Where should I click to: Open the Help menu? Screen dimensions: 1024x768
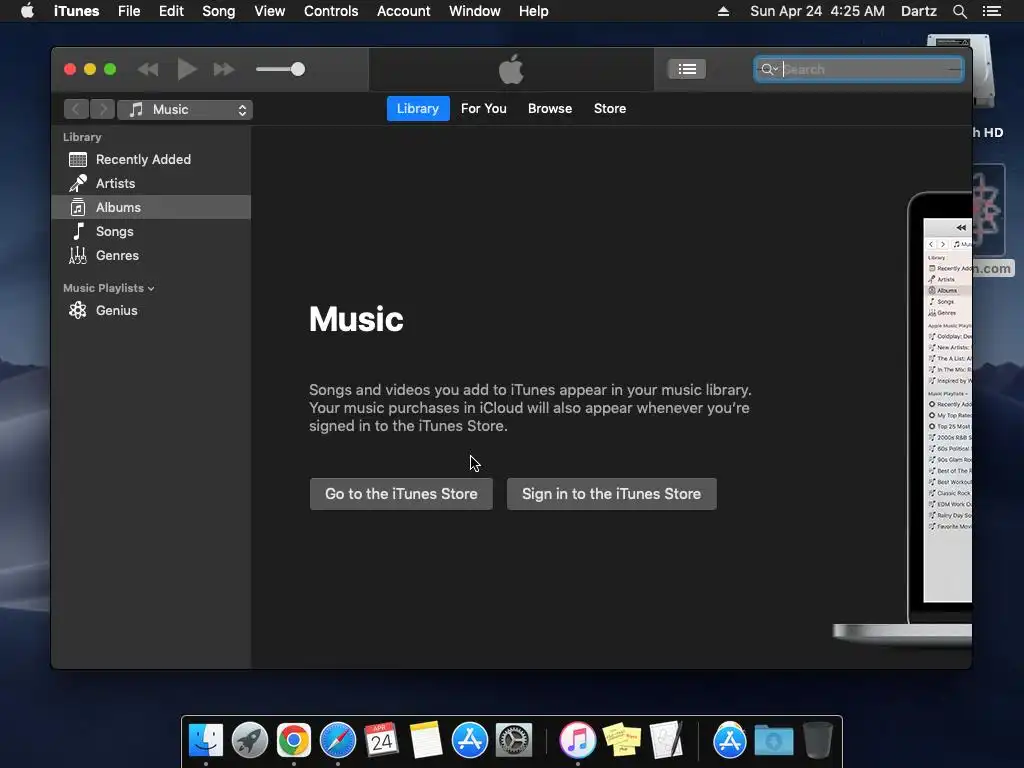tap(533, 11)
